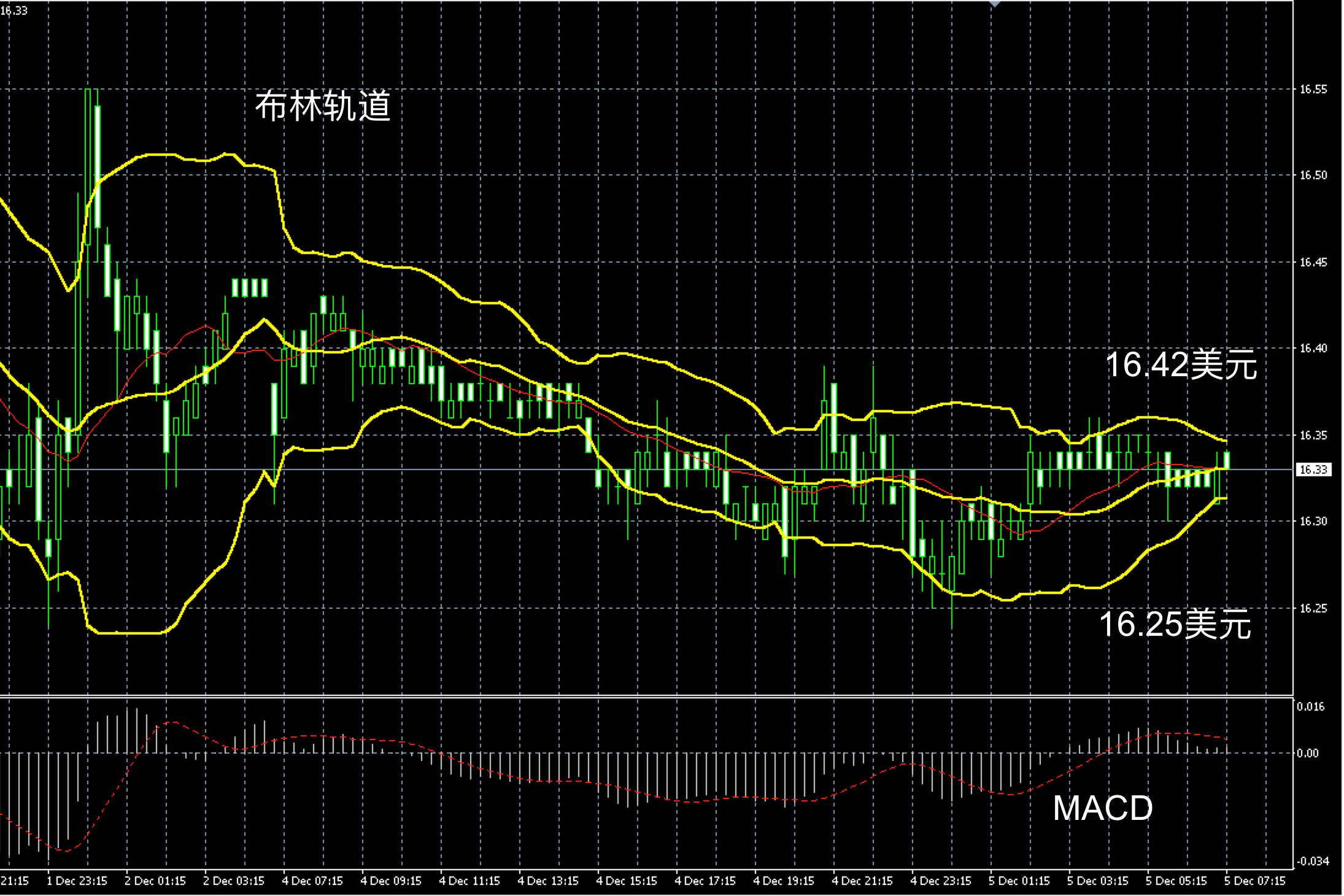This screenshot has width=1344, height=896.
Task: Click the 16.25 price axis value
Action: 1313,608
